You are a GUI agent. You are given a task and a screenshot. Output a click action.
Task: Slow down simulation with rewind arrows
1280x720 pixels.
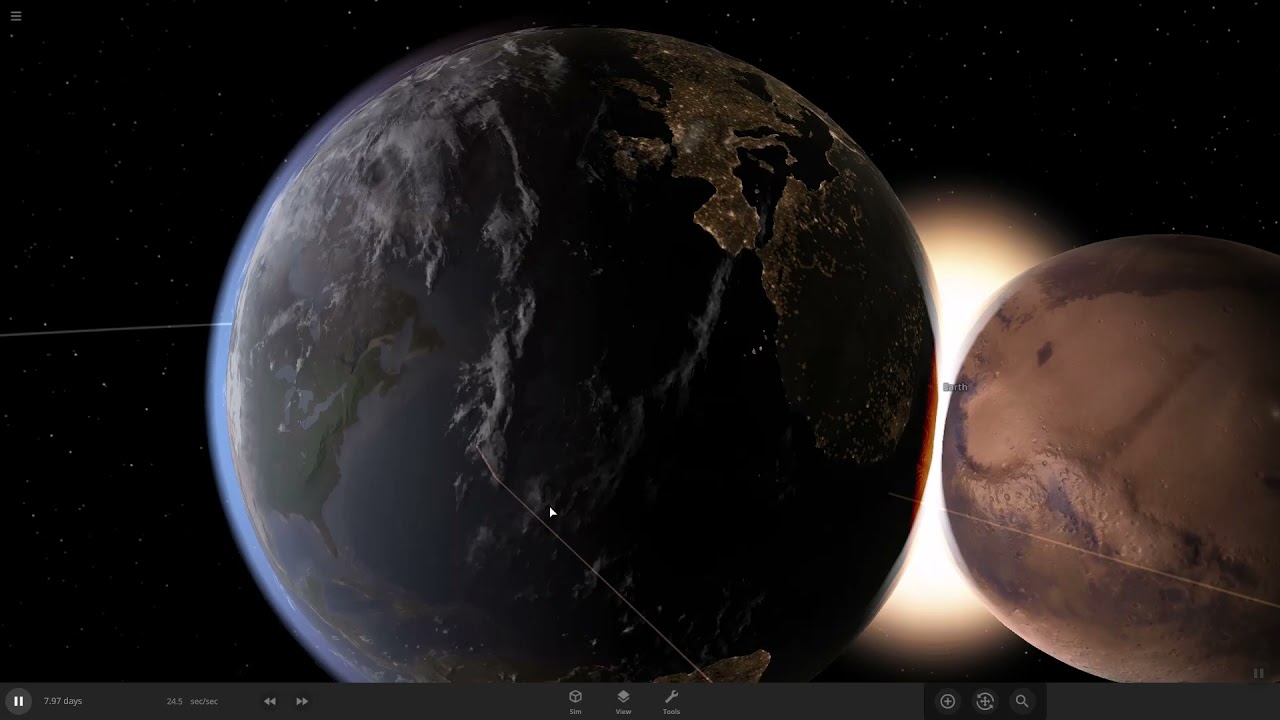pos(270,701)
